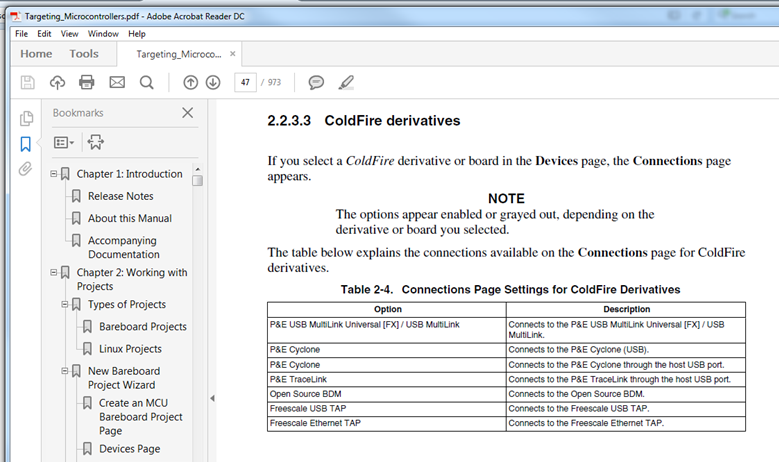This screenshot has height=462, width=779.
Task: Click the 'Freescale Ethernet TAP' option cell
Action: (x=387, y=423)
